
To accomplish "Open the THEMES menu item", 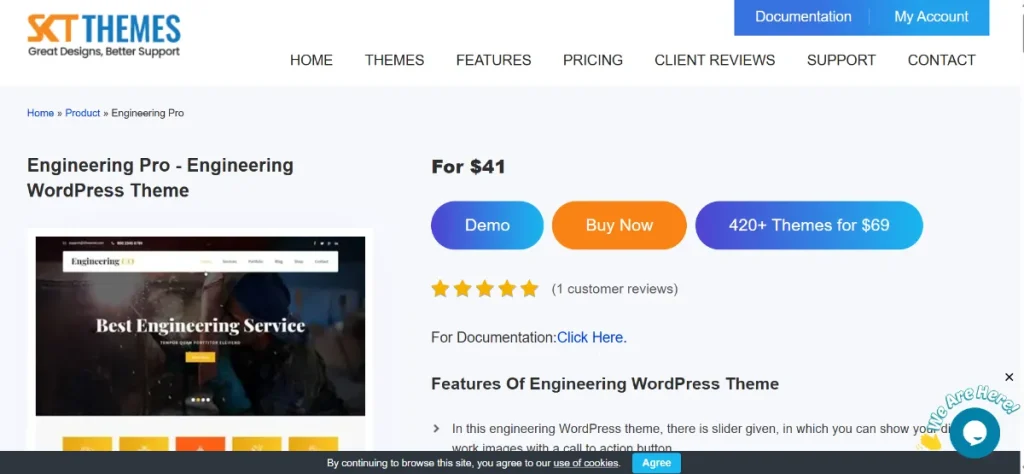I will point(394,60).
